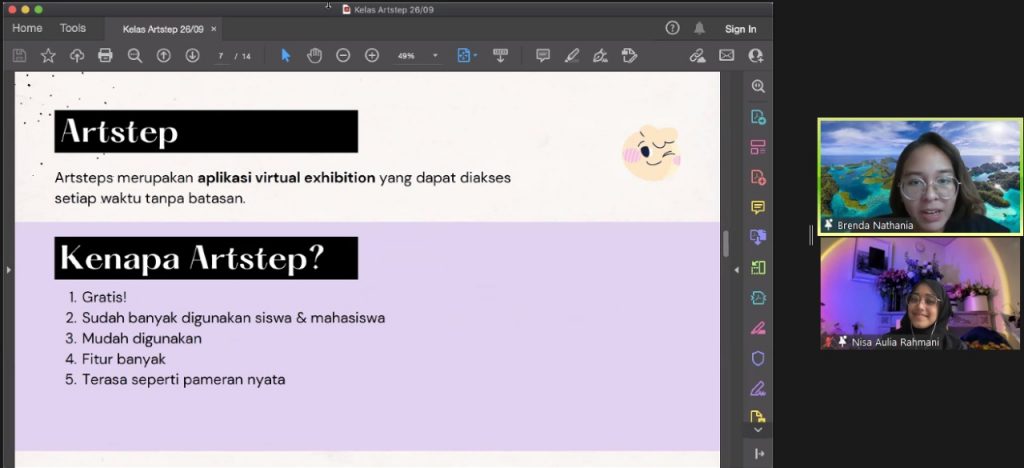Select Brenda Nathania video thumbnail

(x=920, y=176)
